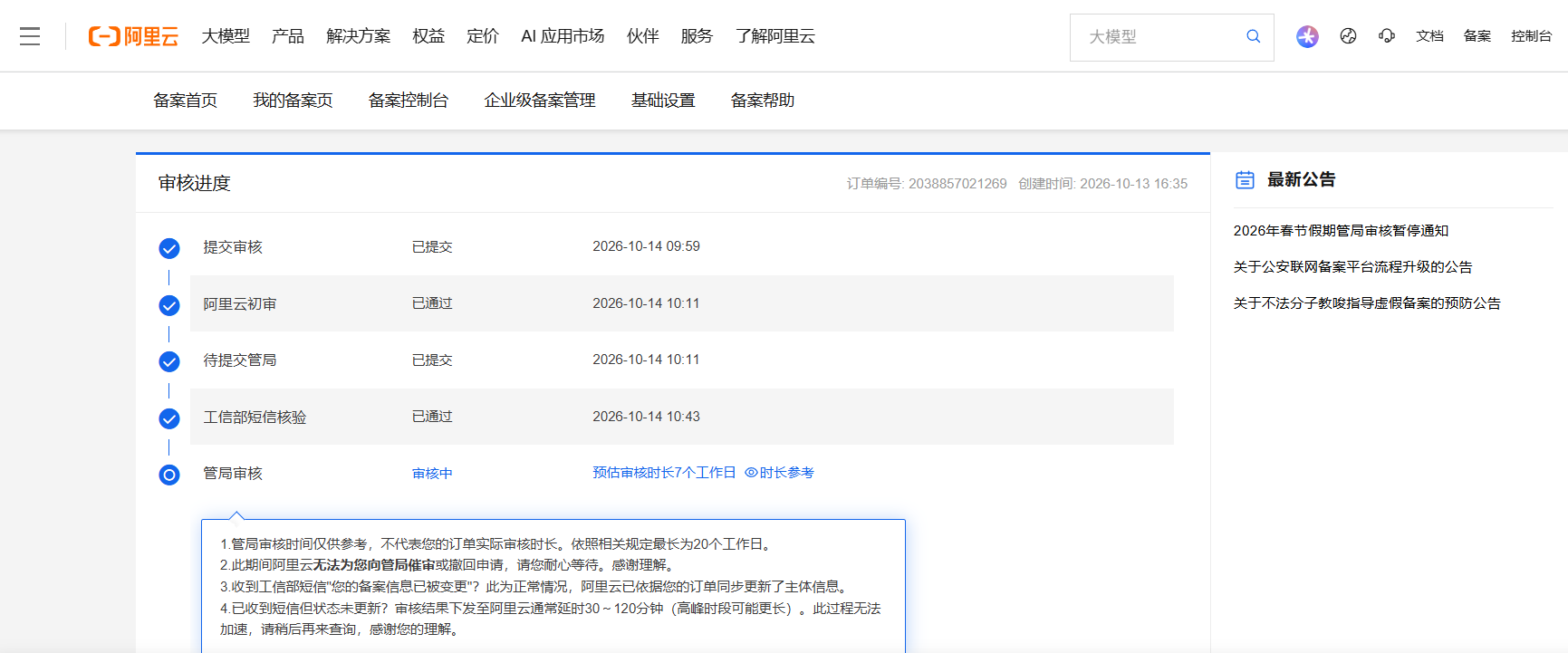Open the 解决方案 menu
Screen dimensions: 1568x653
[x=359, y=36]
